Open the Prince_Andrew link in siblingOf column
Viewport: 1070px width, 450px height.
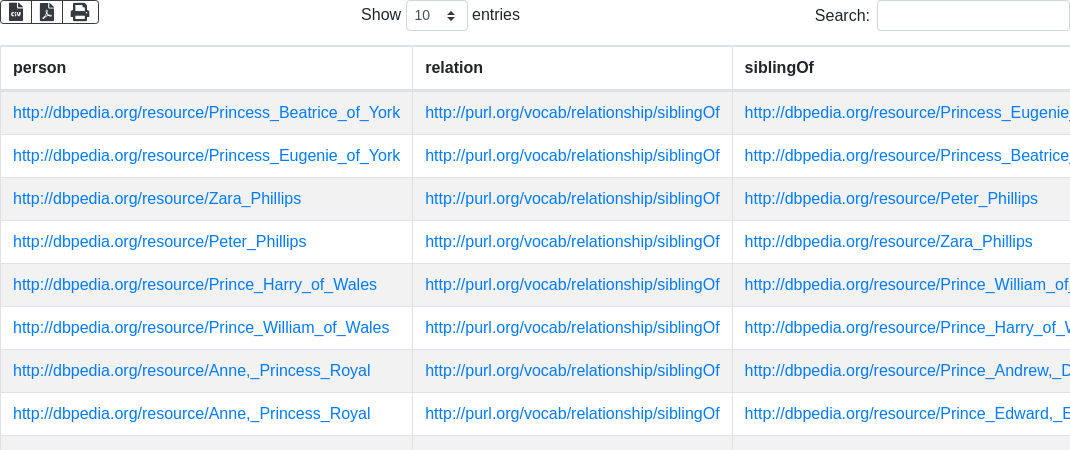point(906,371)
